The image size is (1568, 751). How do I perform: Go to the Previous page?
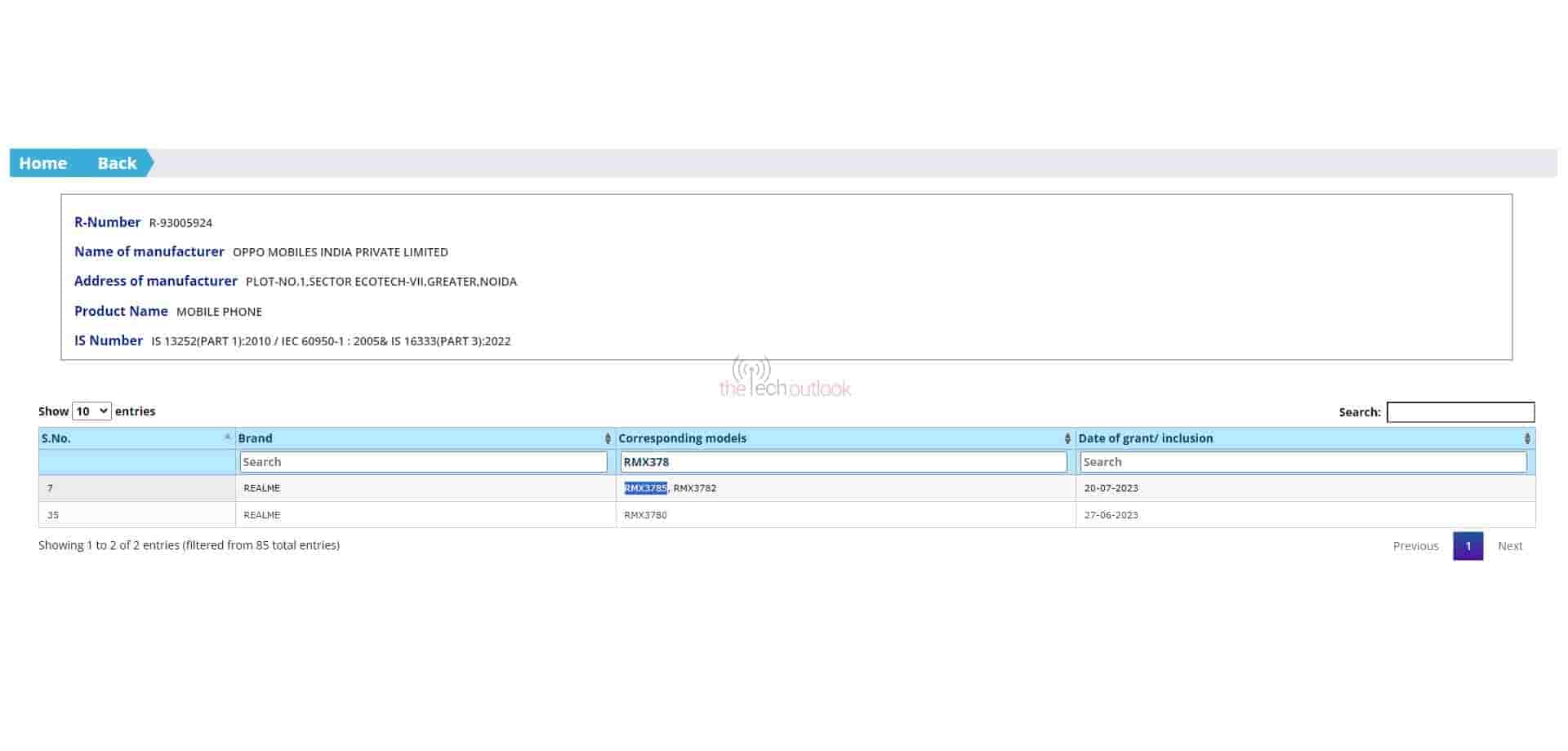pyautogui.click(x=1415, y=546)
